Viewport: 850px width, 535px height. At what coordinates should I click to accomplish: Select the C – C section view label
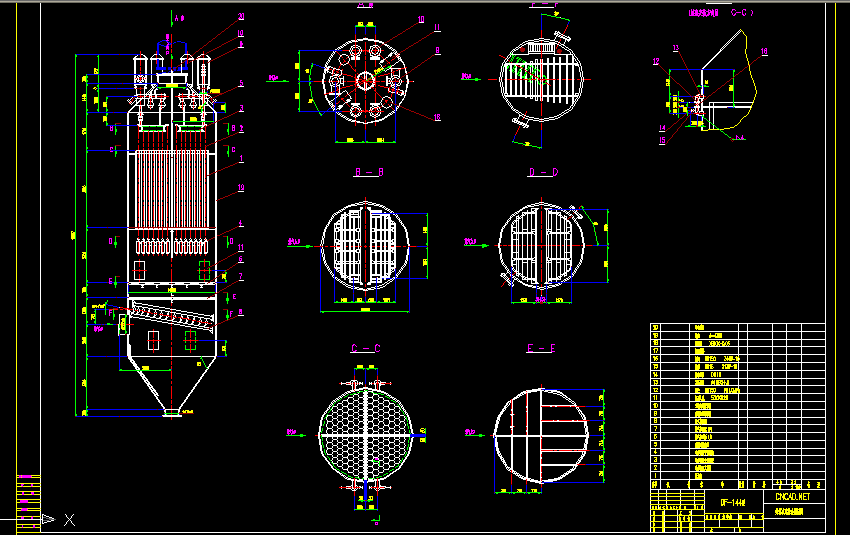pyautogui.click(x=366, y=348)
